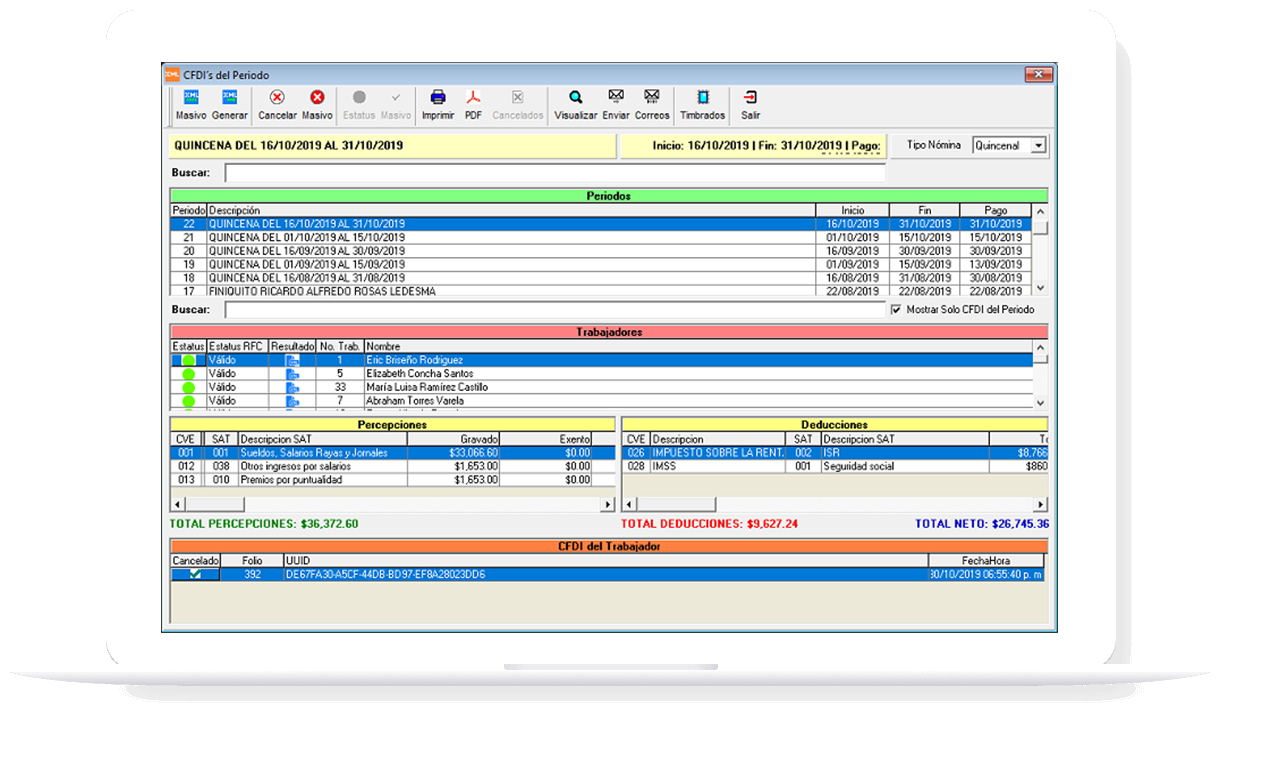Screen dimensions: 1275x767
Task: Click the red Masivo cancel icon
Action: 317,97
